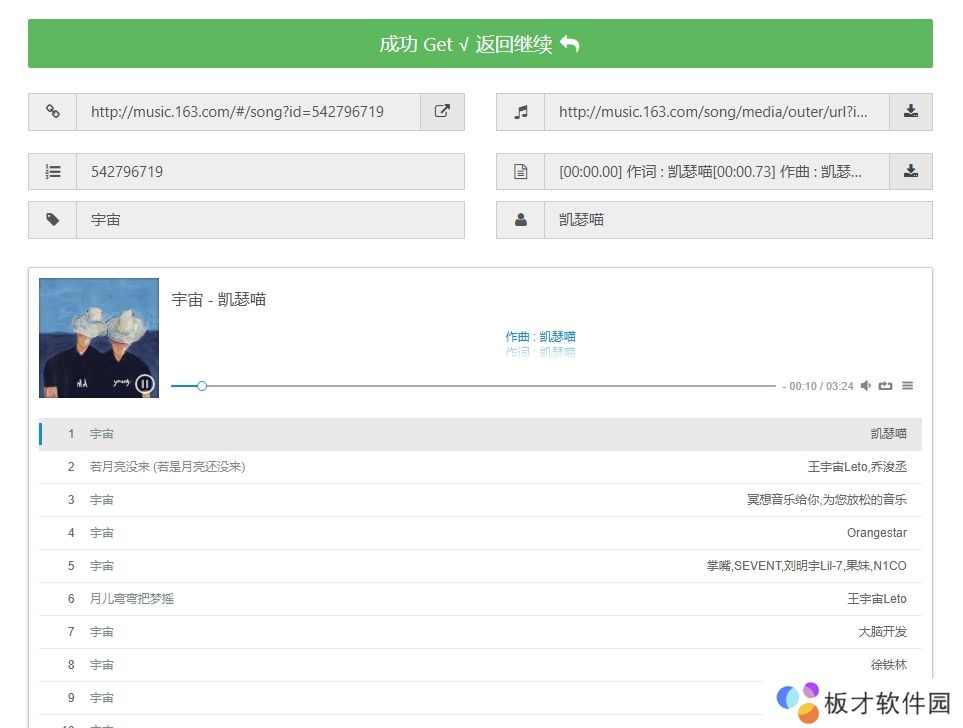Click the link chain icon
963x728 pixels.
pyautogui.click(x=52, y=112)
